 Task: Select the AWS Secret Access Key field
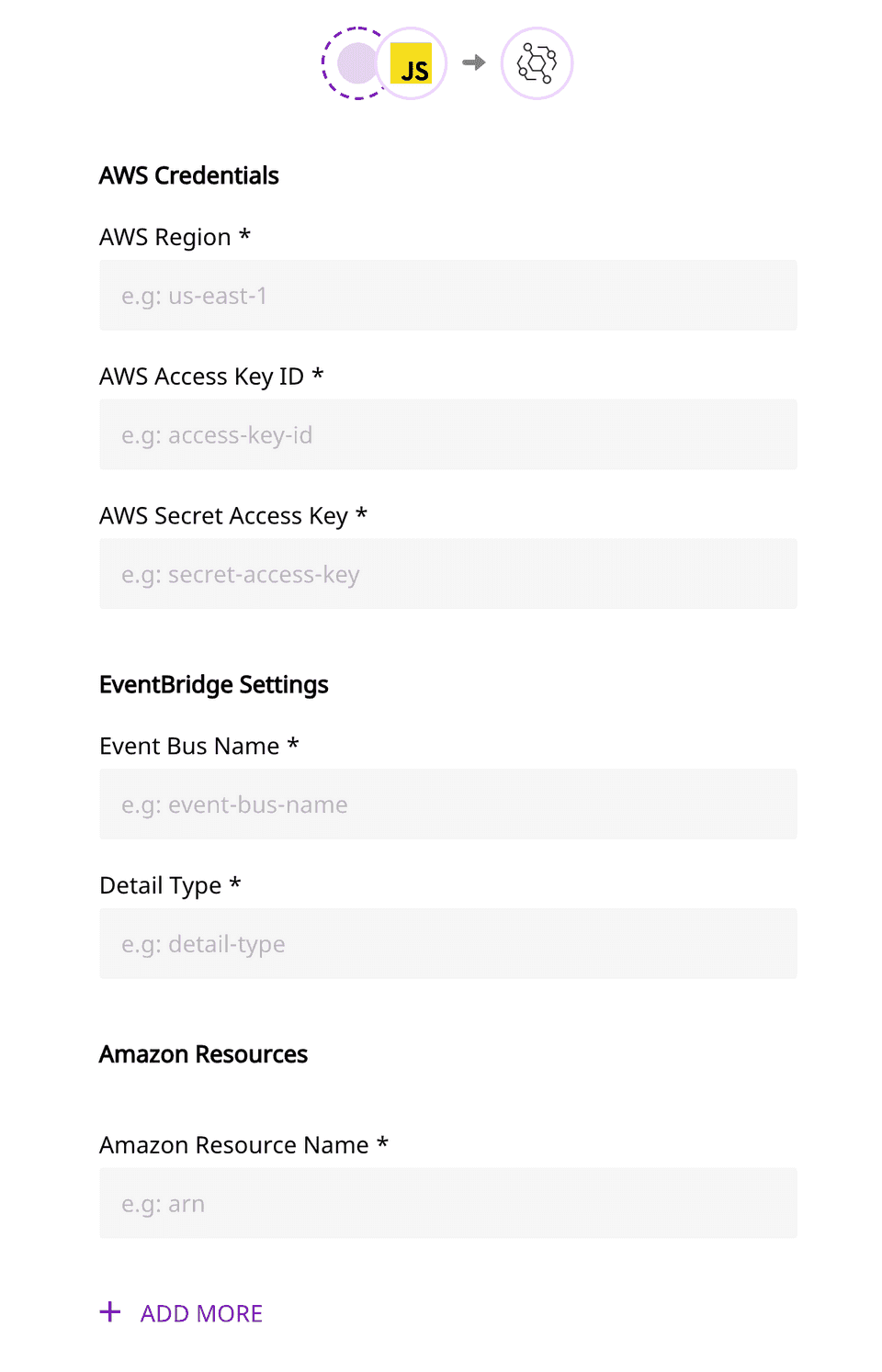click(448, 574)
